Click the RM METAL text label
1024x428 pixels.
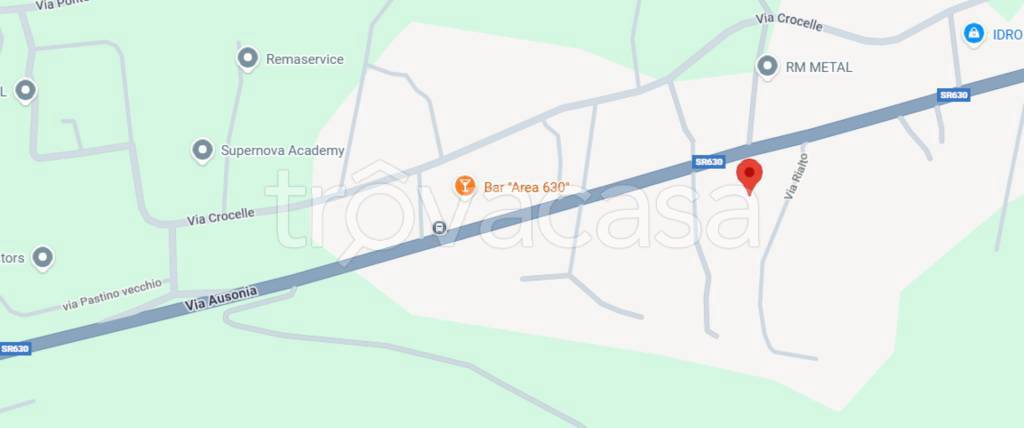pyautogui.click(x=818, y=67)
